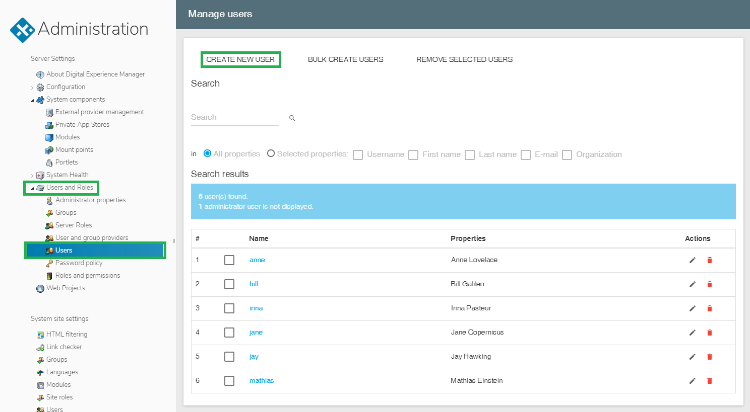Edit user bill with pencil icon

coord(692,284)
